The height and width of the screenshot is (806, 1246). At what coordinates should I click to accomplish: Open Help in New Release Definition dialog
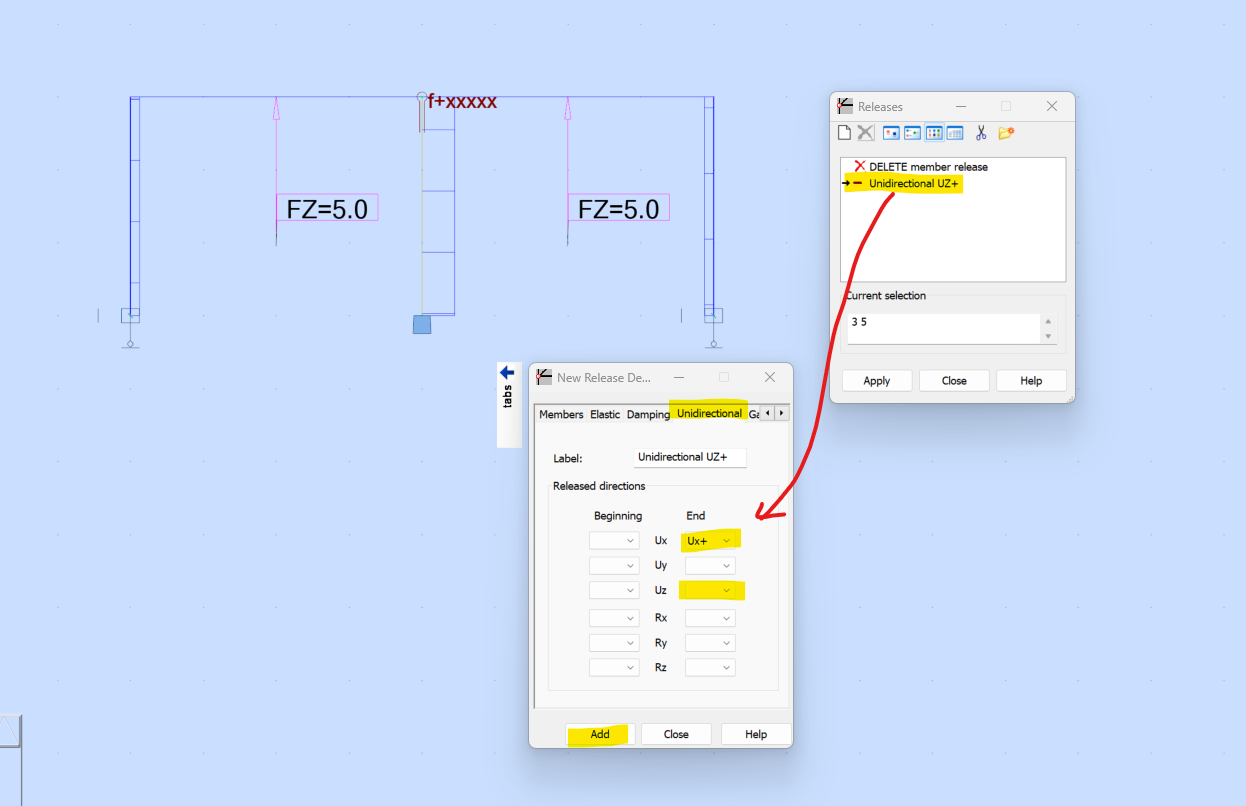tap(756, 734)
